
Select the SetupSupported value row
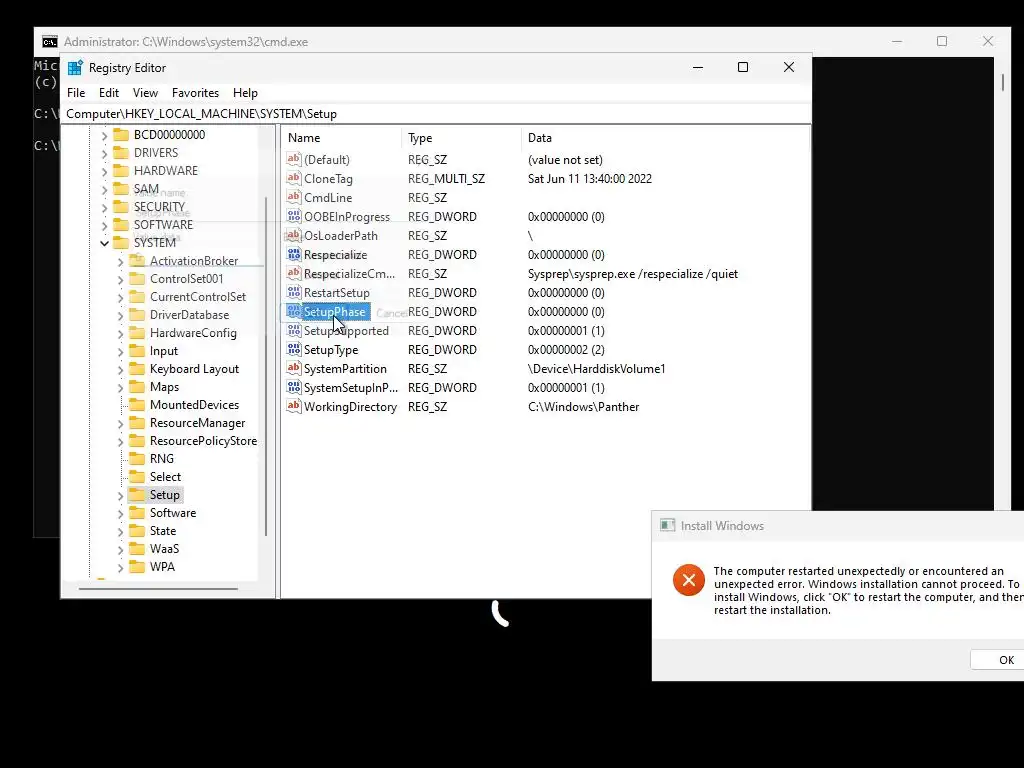(x=545, y=330)
